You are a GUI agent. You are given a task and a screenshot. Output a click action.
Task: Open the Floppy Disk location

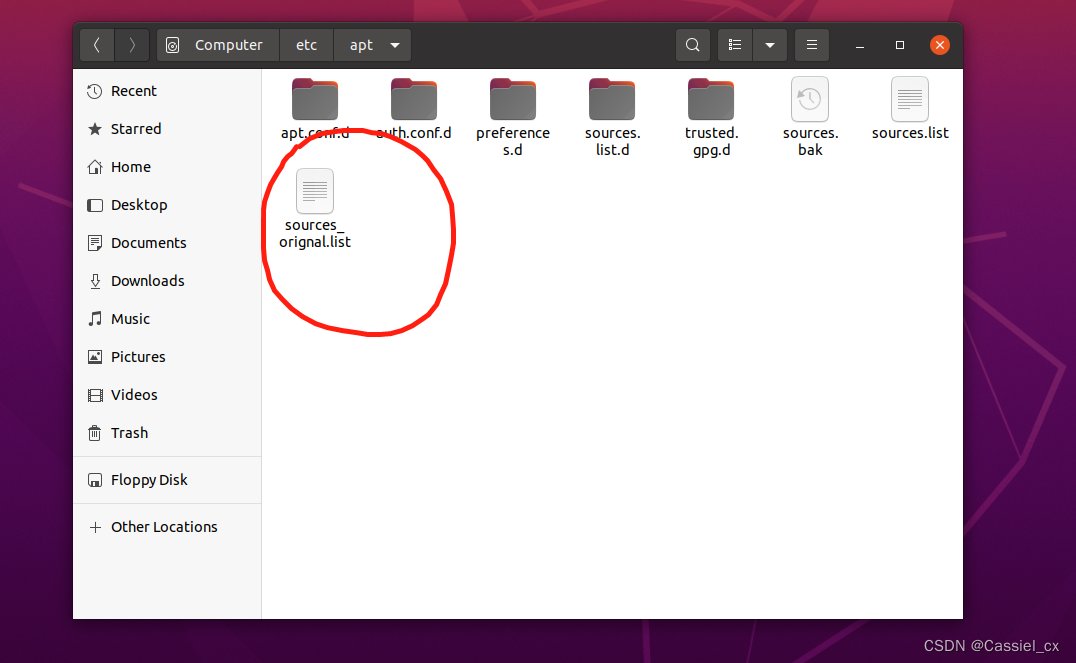click(148, 480)
